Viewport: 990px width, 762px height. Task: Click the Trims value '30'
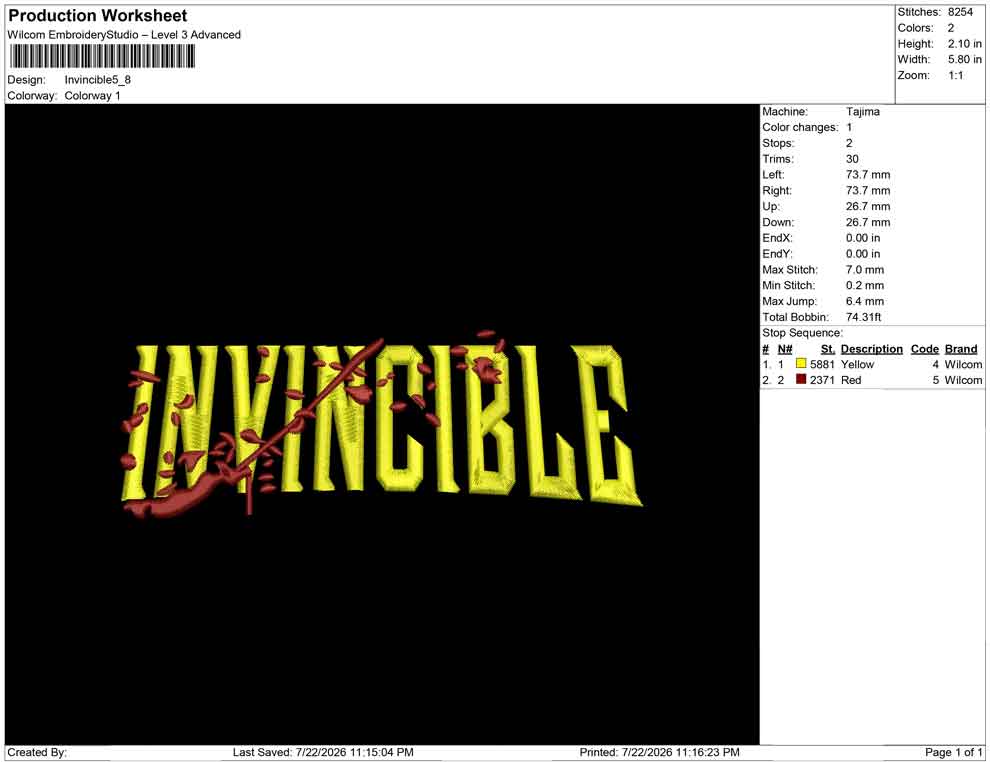click(x=852, y=158)
